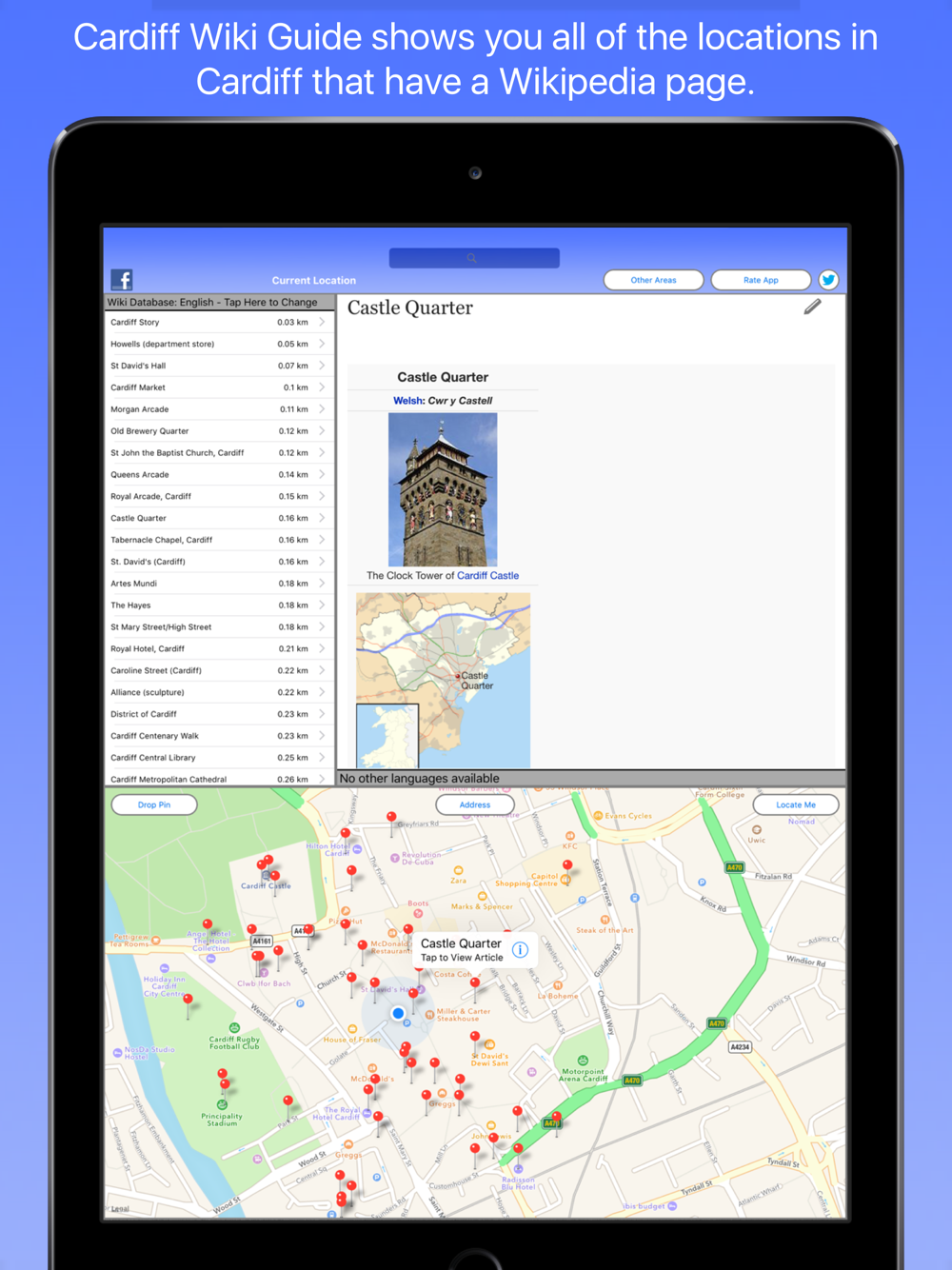Select the Artes Mundi list entry
The width and height of the screenshot is (952, 1270).
pyautogui.click(x=219, y=584)
